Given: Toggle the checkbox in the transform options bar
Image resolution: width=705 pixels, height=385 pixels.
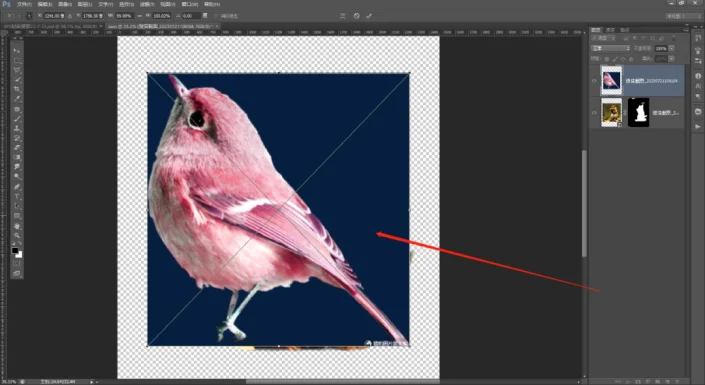Looking at the screenshot, I should coord(216,16).
